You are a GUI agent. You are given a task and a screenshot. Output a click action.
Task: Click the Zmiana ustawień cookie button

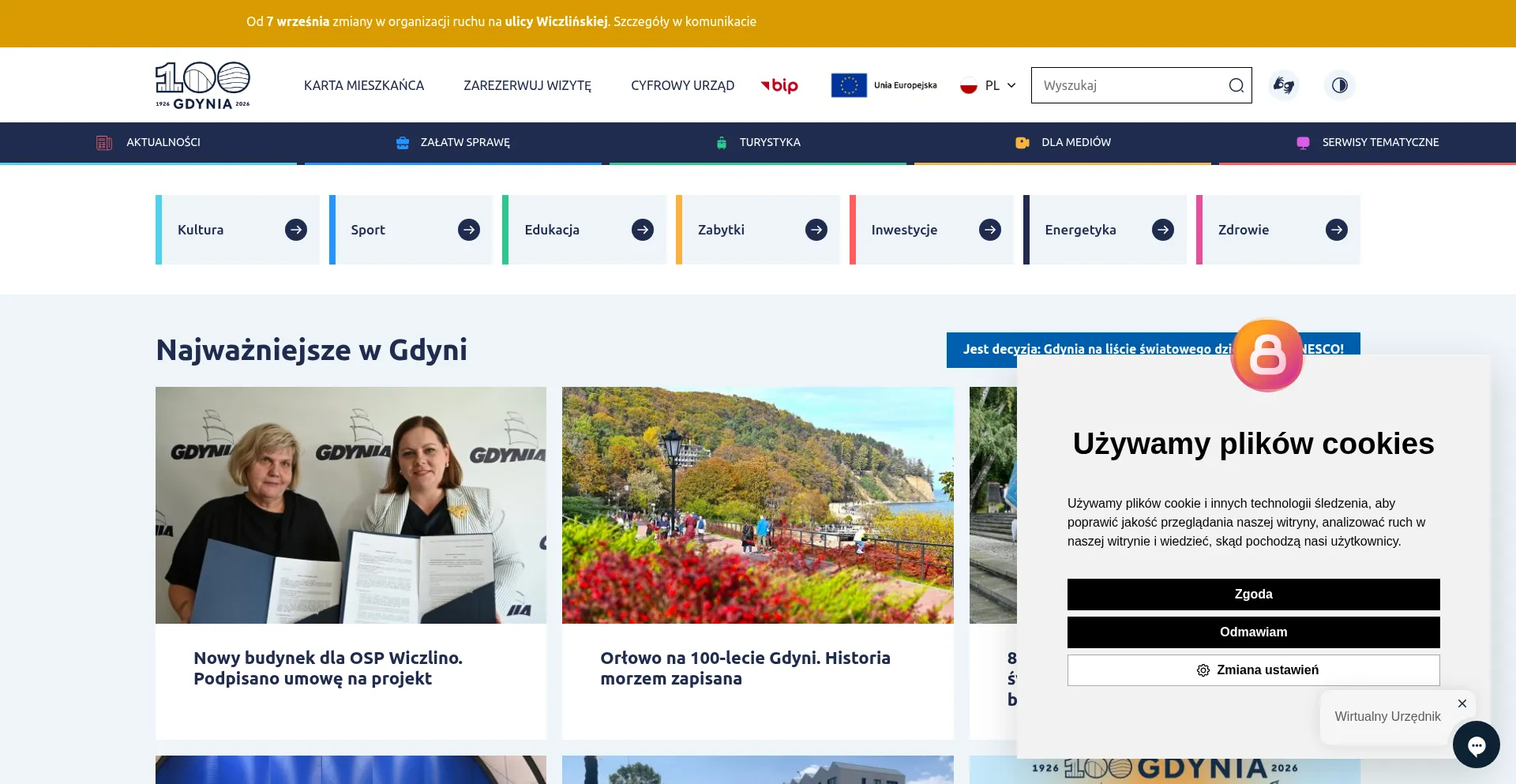[1254, 670]
